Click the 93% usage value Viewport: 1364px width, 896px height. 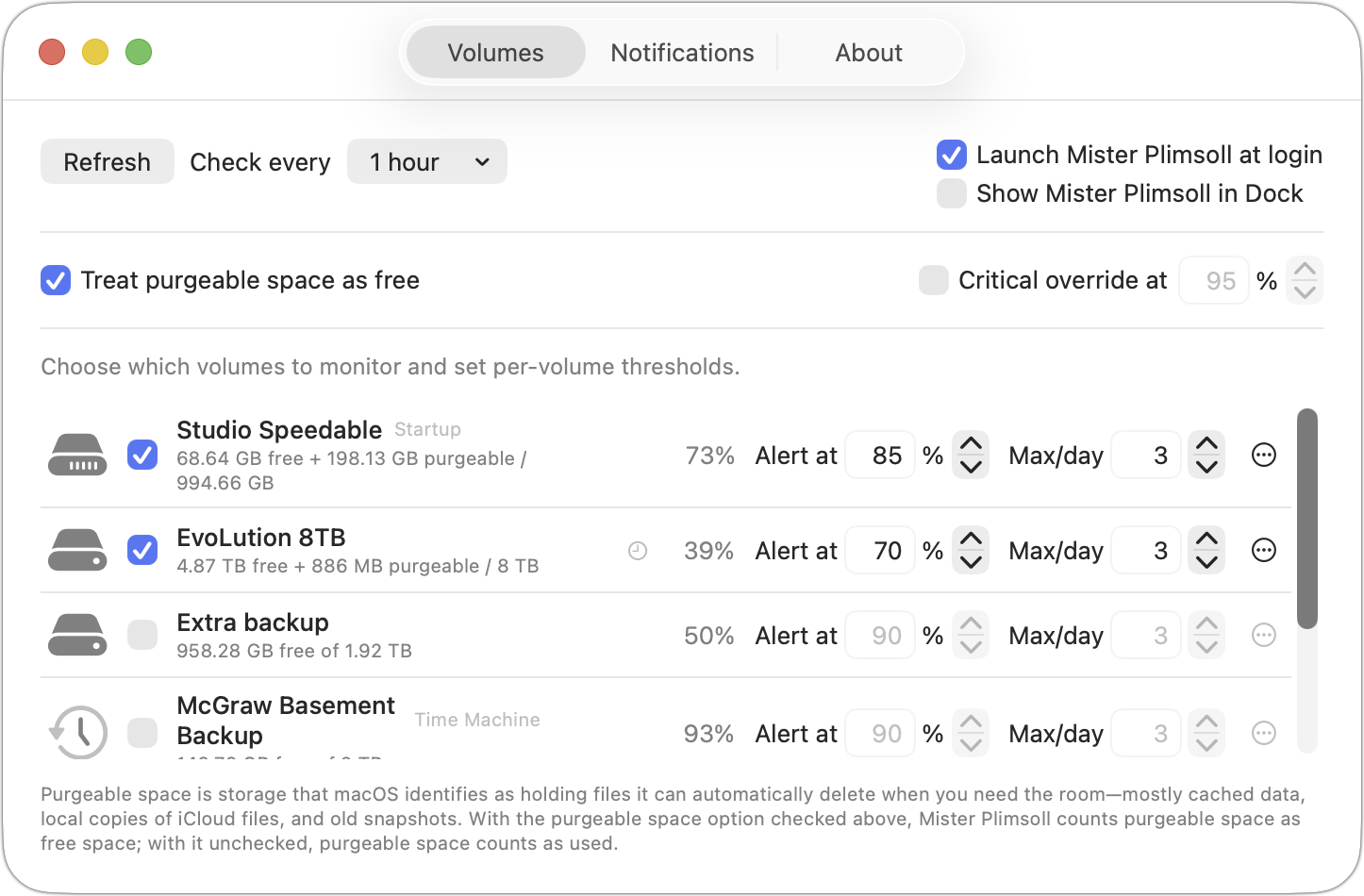(709, 733)
